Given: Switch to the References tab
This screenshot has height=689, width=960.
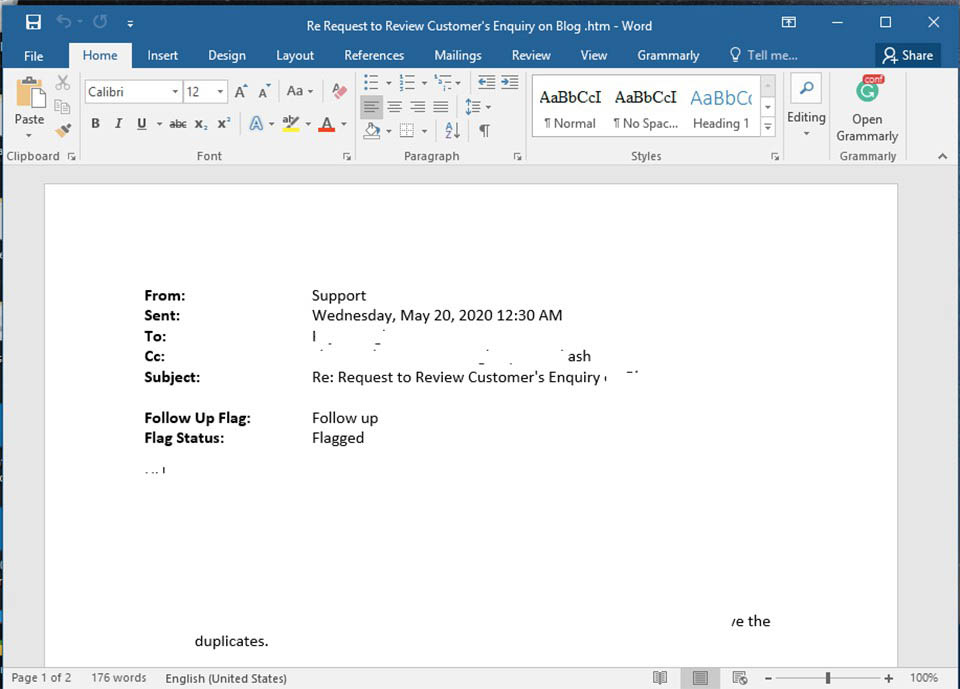Looking at the screenshot, I should [x=373, y=56].
